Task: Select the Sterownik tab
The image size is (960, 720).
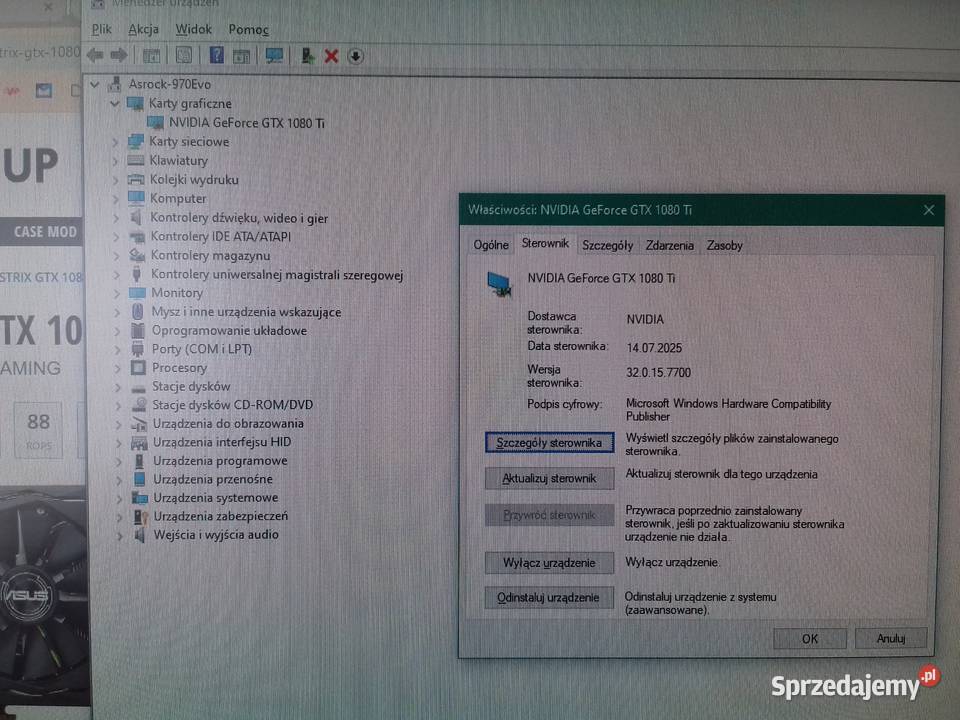Action: pyautogui.click(x=545, y=243)
